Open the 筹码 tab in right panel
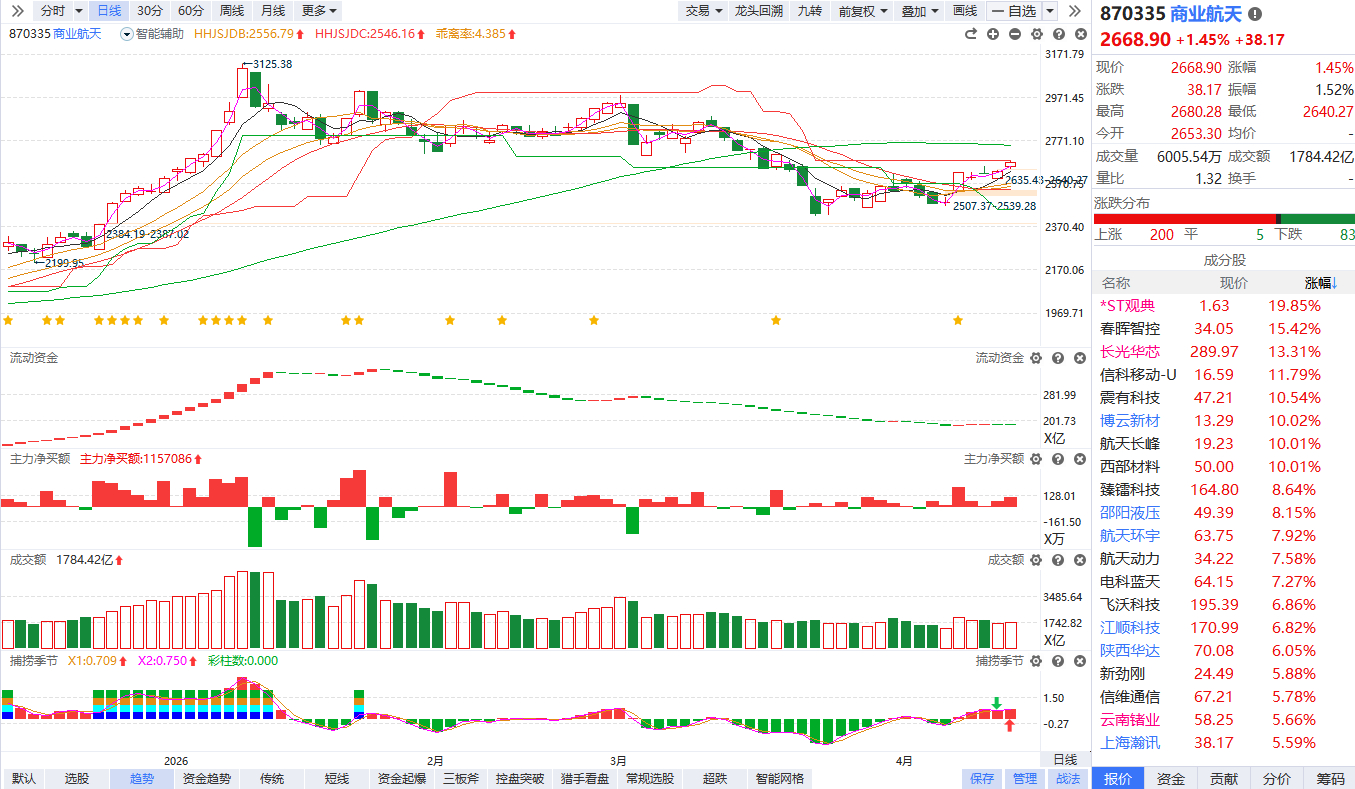The width and height of the screenshot is (1355, 789). click(1330, 779)
